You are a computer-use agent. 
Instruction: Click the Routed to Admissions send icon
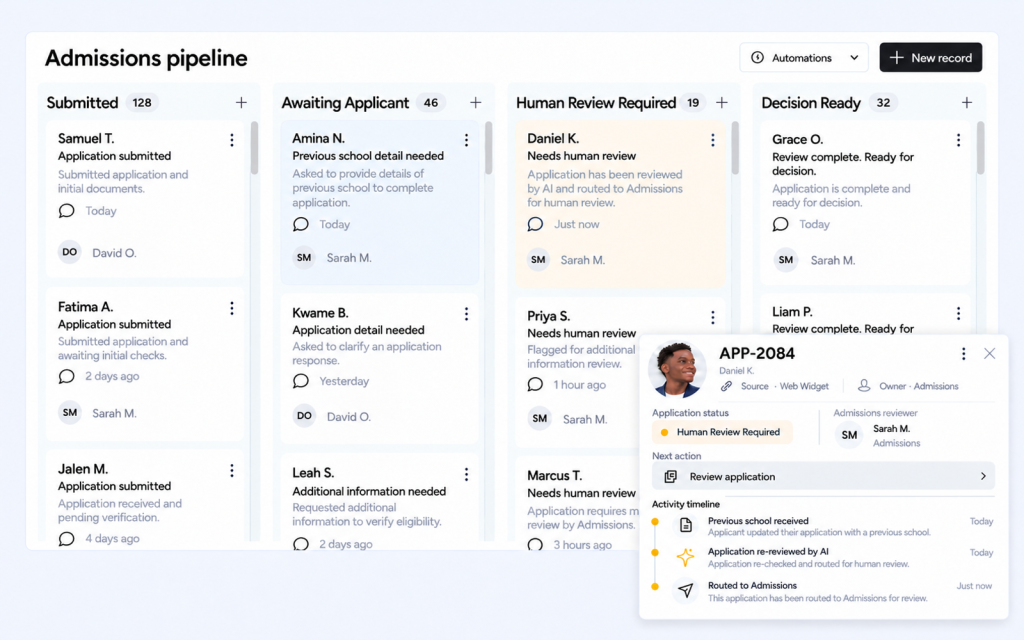685,590
